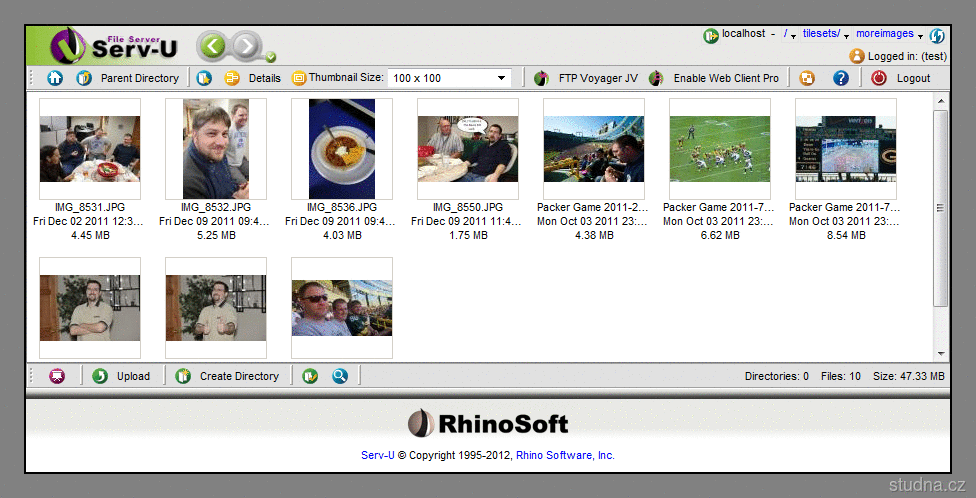Open the Thumbnail Size dropdown
The height and width of the screenshot is (498, 976).
(x=501, y=78)
